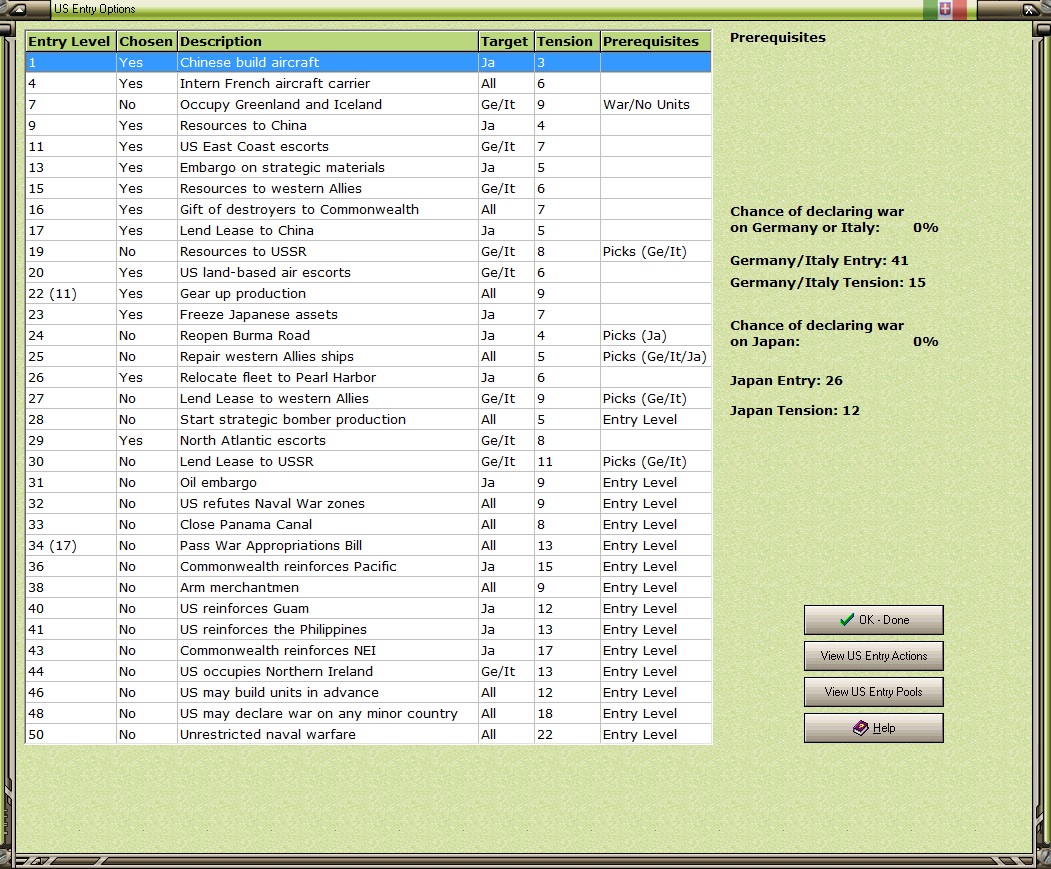Select Close Panama Canal option
This screenshot has height=869, width=1051.
[368, 524]
